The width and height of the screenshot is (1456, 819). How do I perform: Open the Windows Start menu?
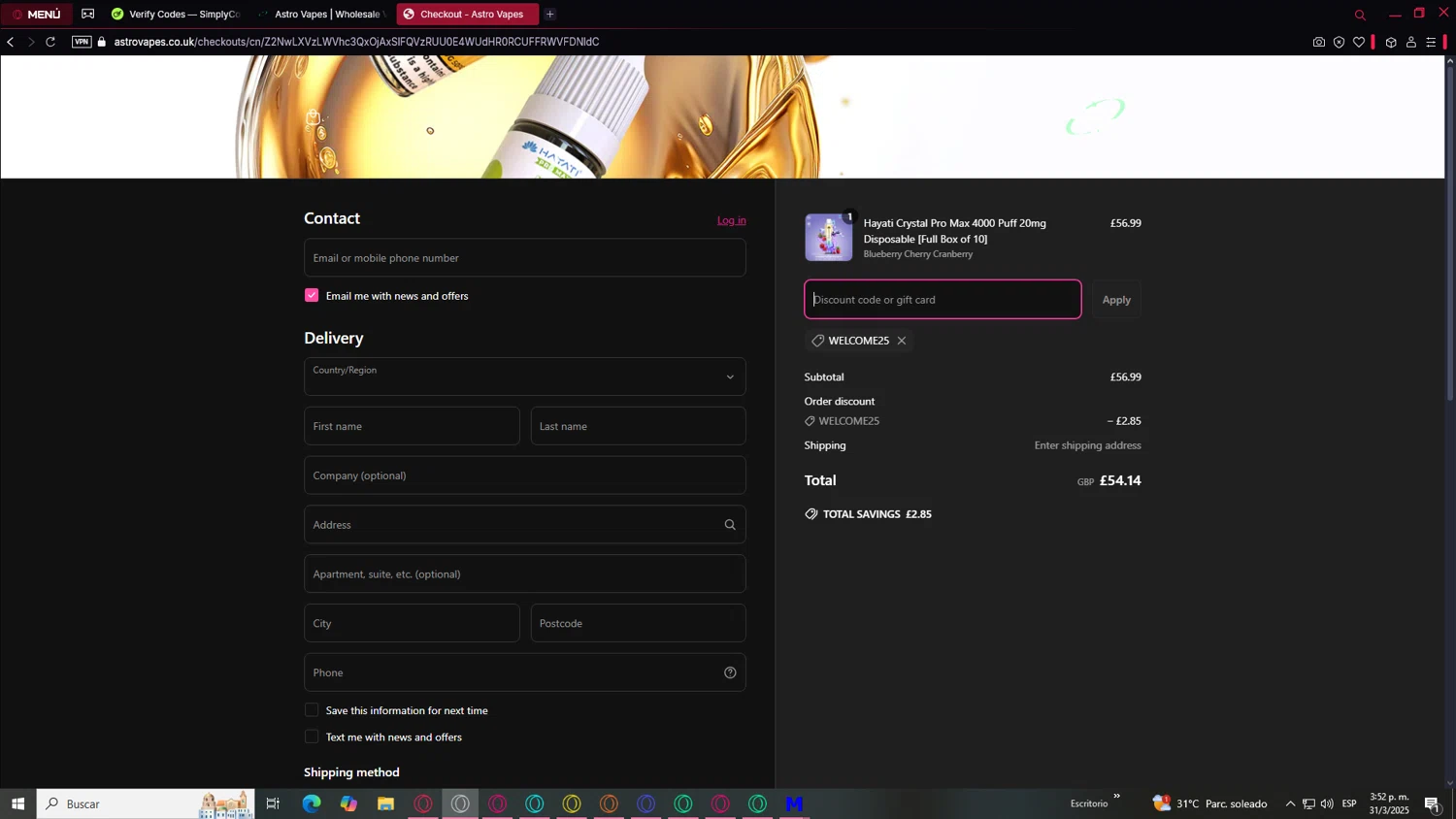pyautogui.click(x=17, y=803)
